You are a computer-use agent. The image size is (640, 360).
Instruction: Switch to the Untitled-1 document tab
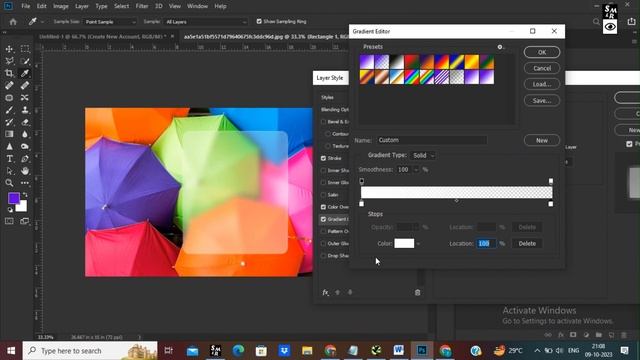click(x=102, y=37)
